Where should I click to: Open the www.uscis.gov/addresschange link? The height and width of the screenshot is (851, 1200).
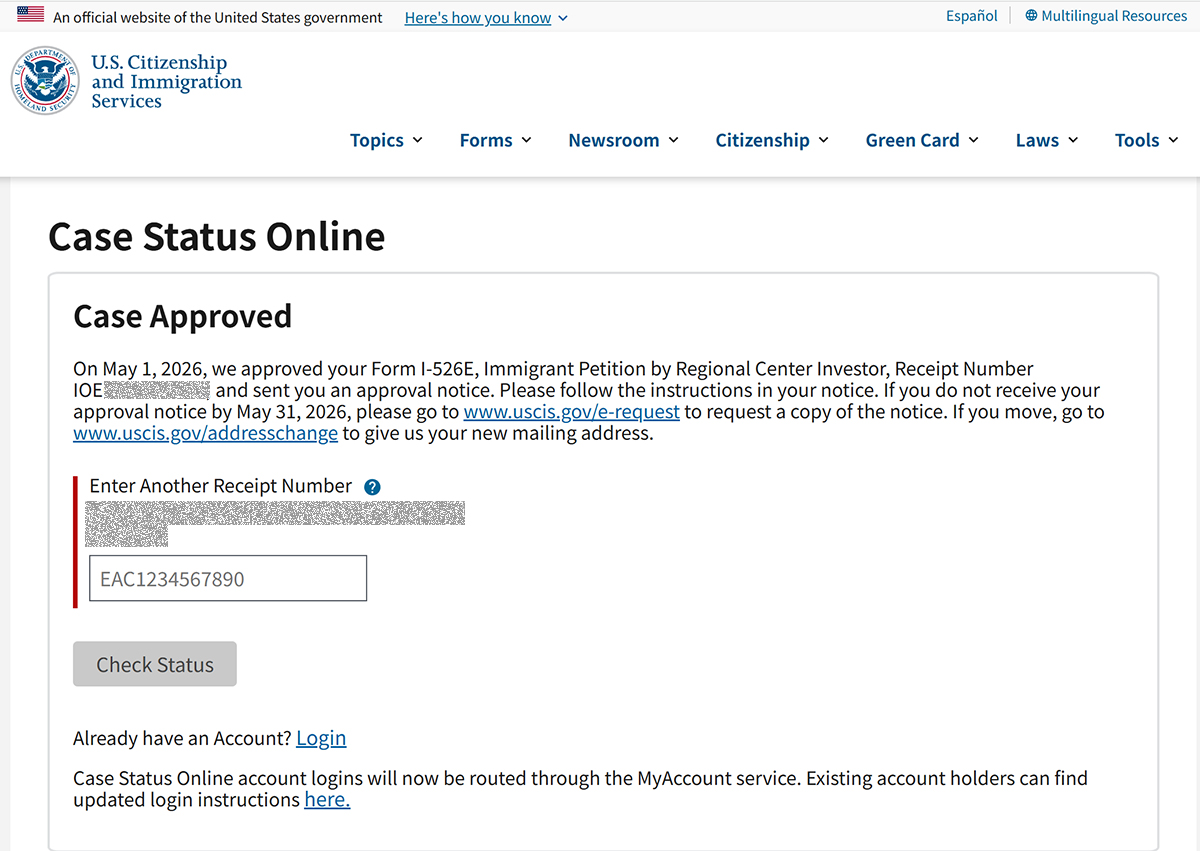205,434
